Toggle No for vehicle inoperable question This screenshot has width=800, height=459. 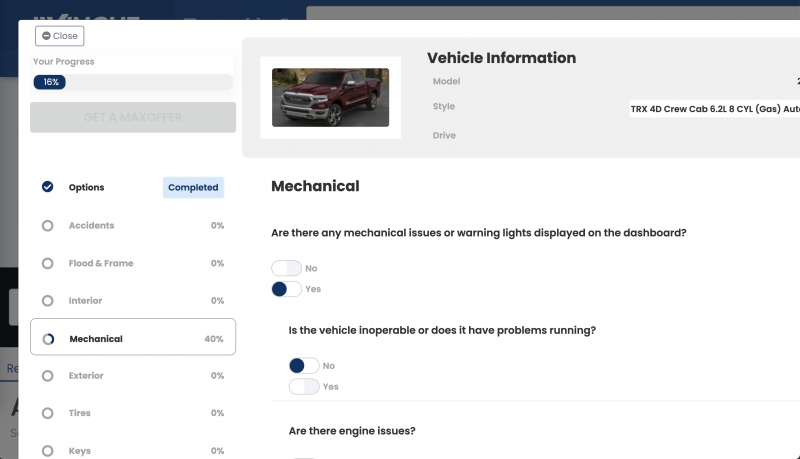(x=304, y=366)
